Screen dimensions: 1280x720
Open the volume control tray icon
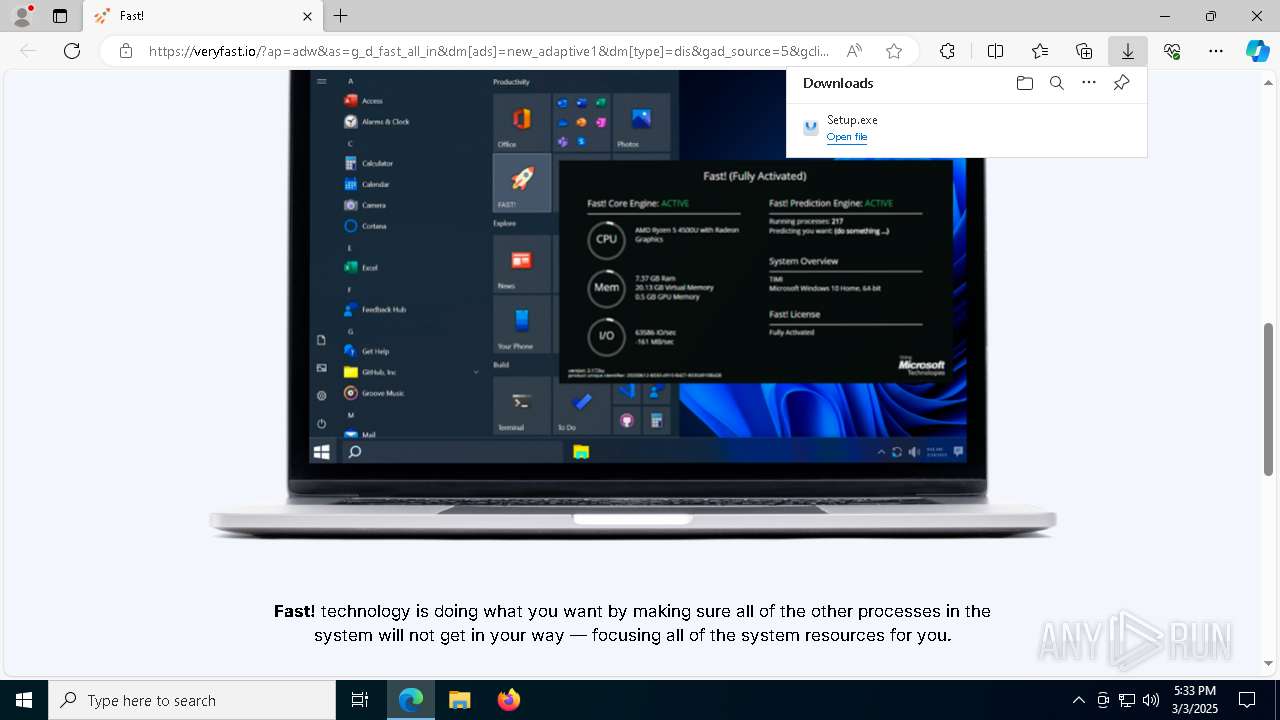point(1151,700)
